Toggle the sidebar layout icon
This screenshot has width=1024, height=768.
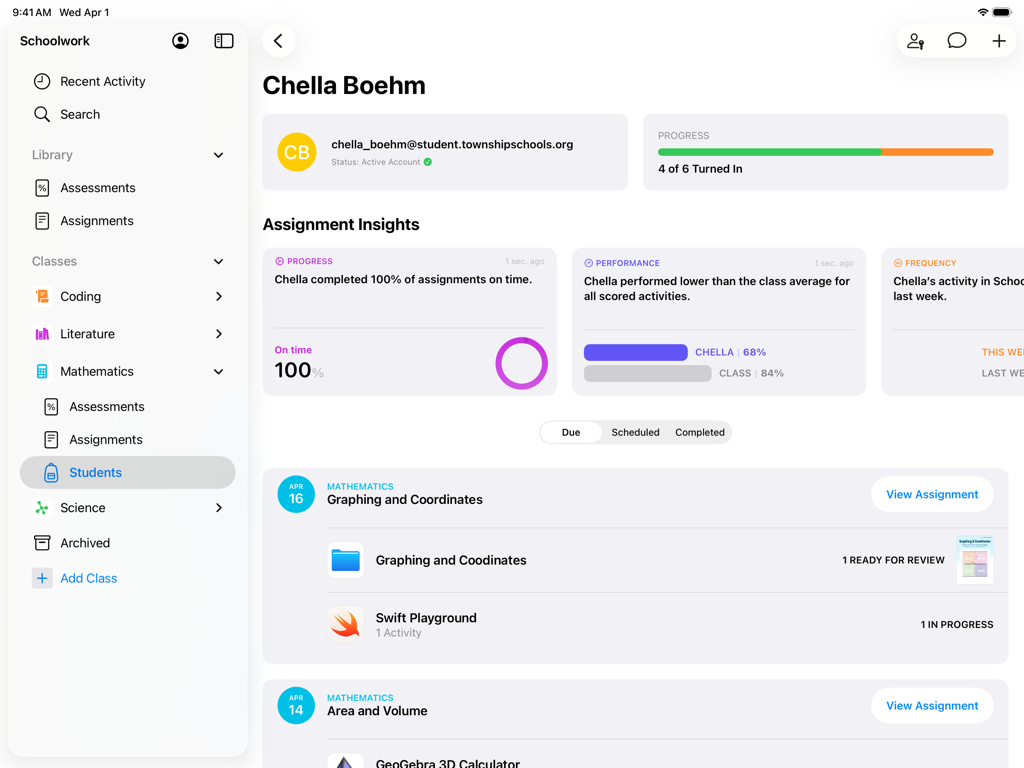click(223, 41)
